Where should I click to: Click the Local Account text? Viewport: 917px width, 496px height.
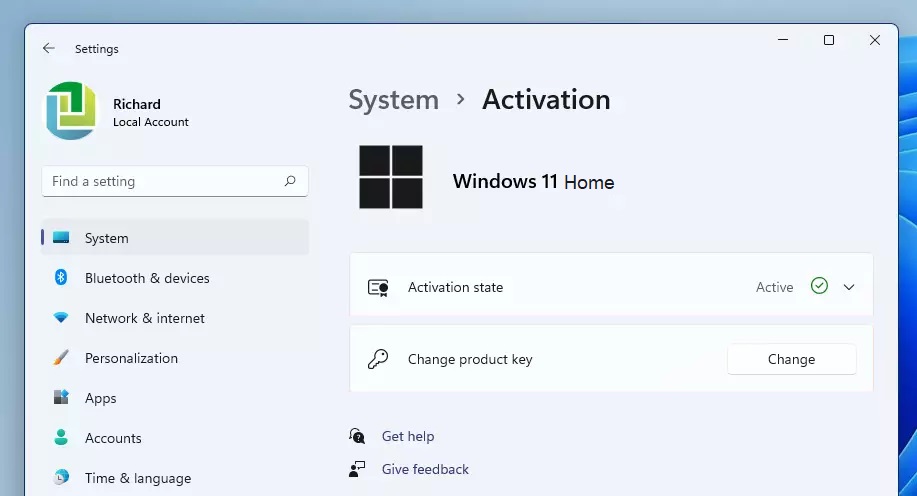point(151,122)
